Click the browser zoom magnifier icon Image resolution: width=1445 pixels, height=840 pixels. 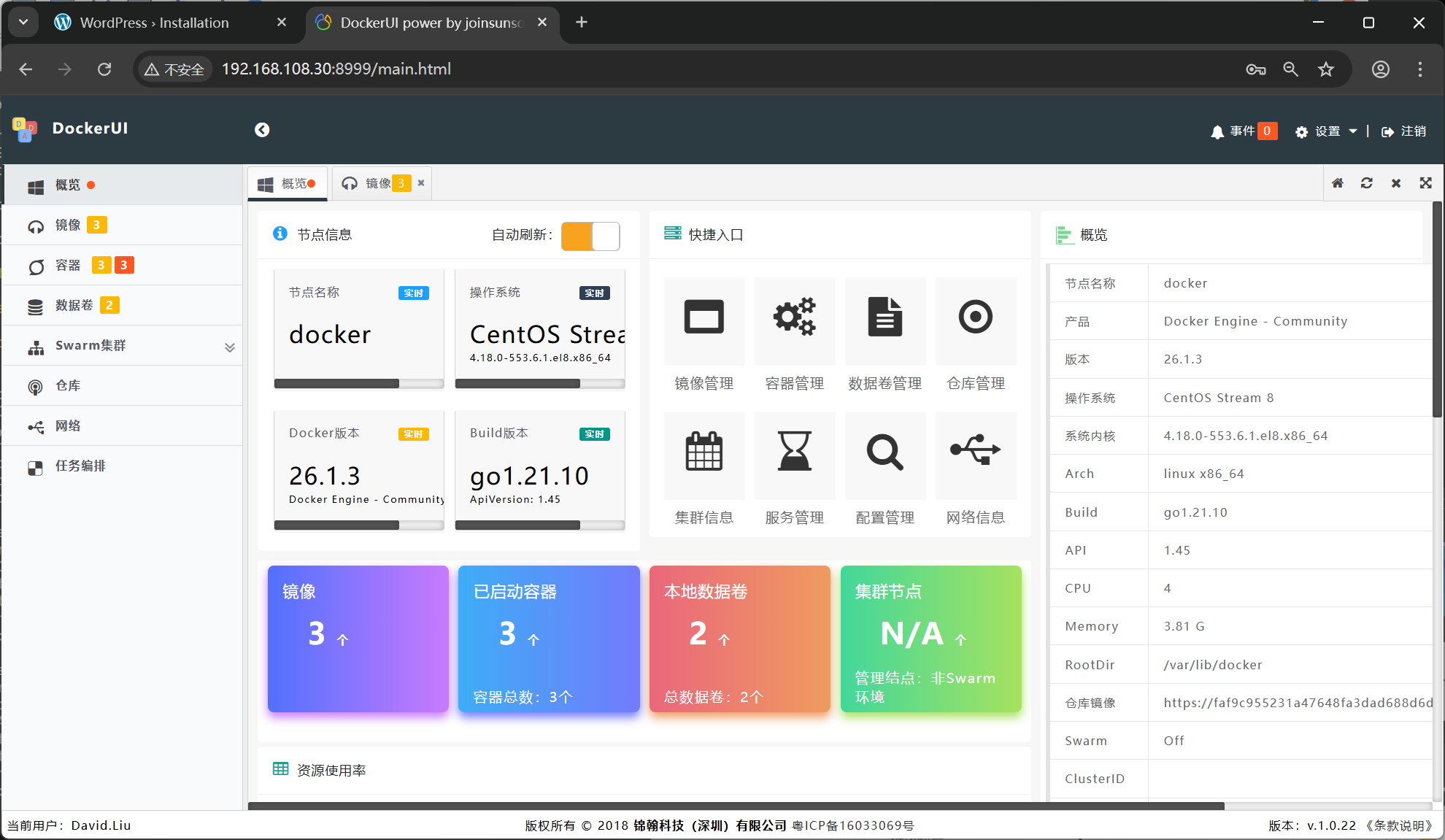[x=1290, y=69]
